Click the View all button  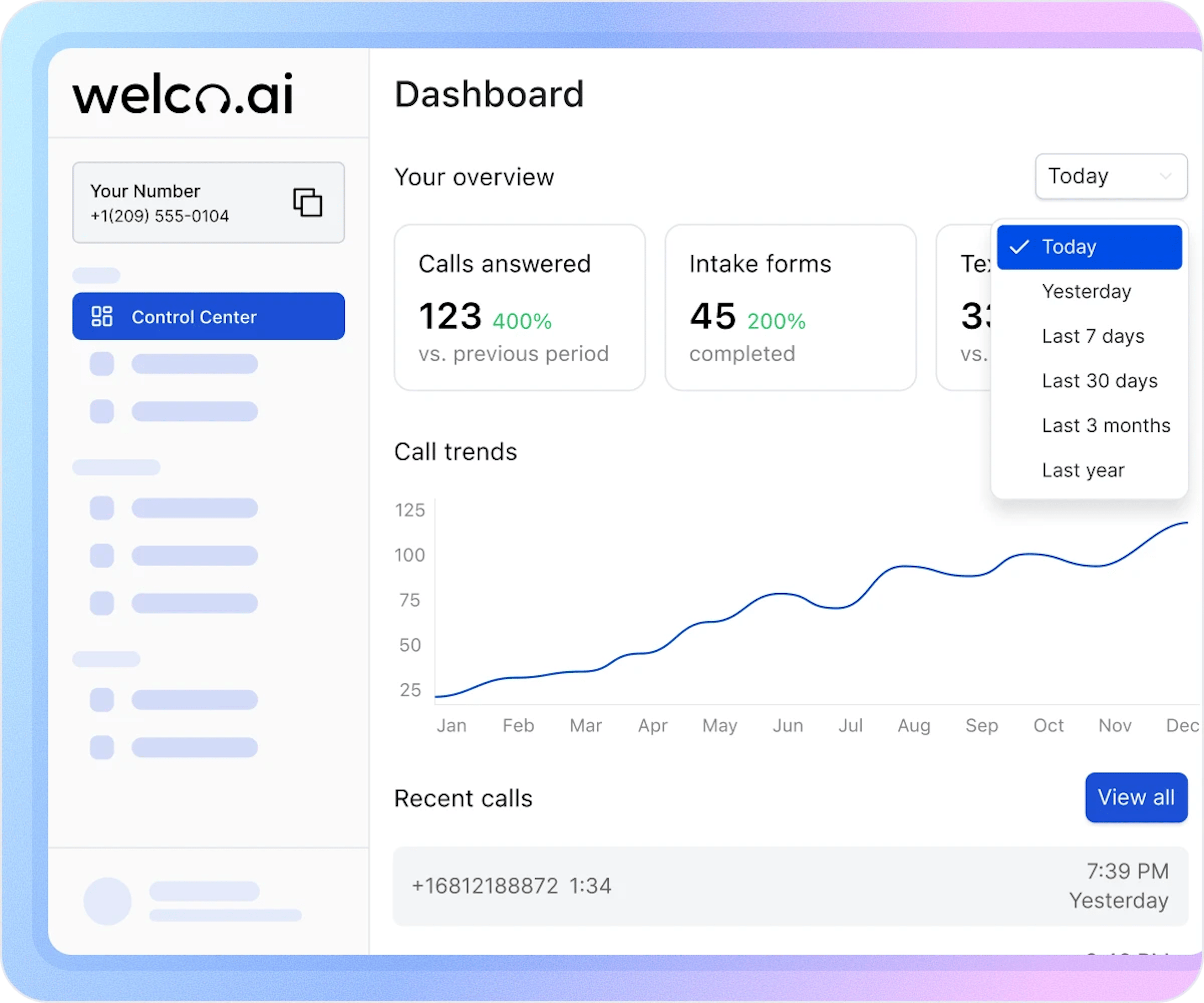(x=1135, y=797)
